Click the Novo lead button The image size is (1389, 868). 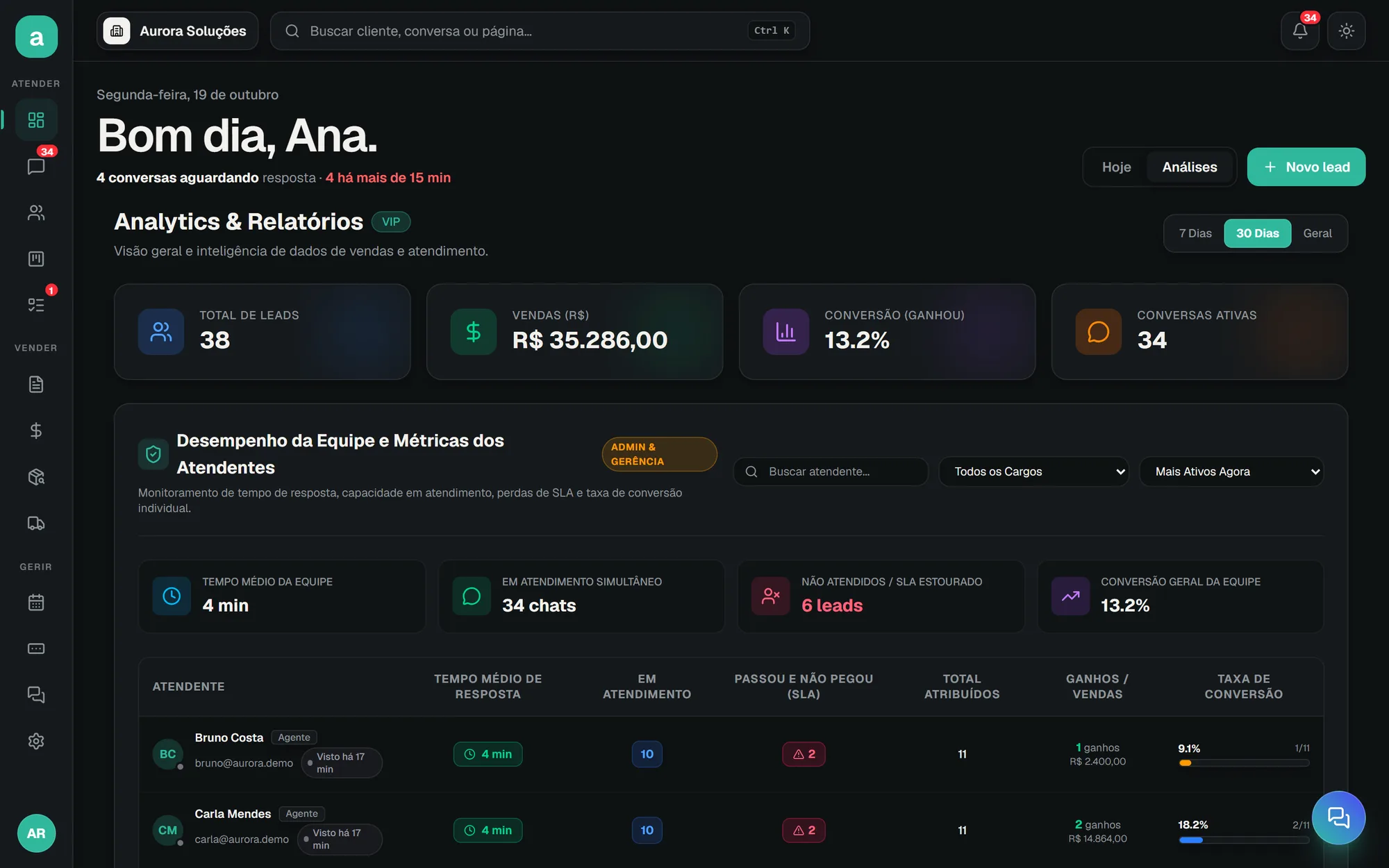(1306, 167)
